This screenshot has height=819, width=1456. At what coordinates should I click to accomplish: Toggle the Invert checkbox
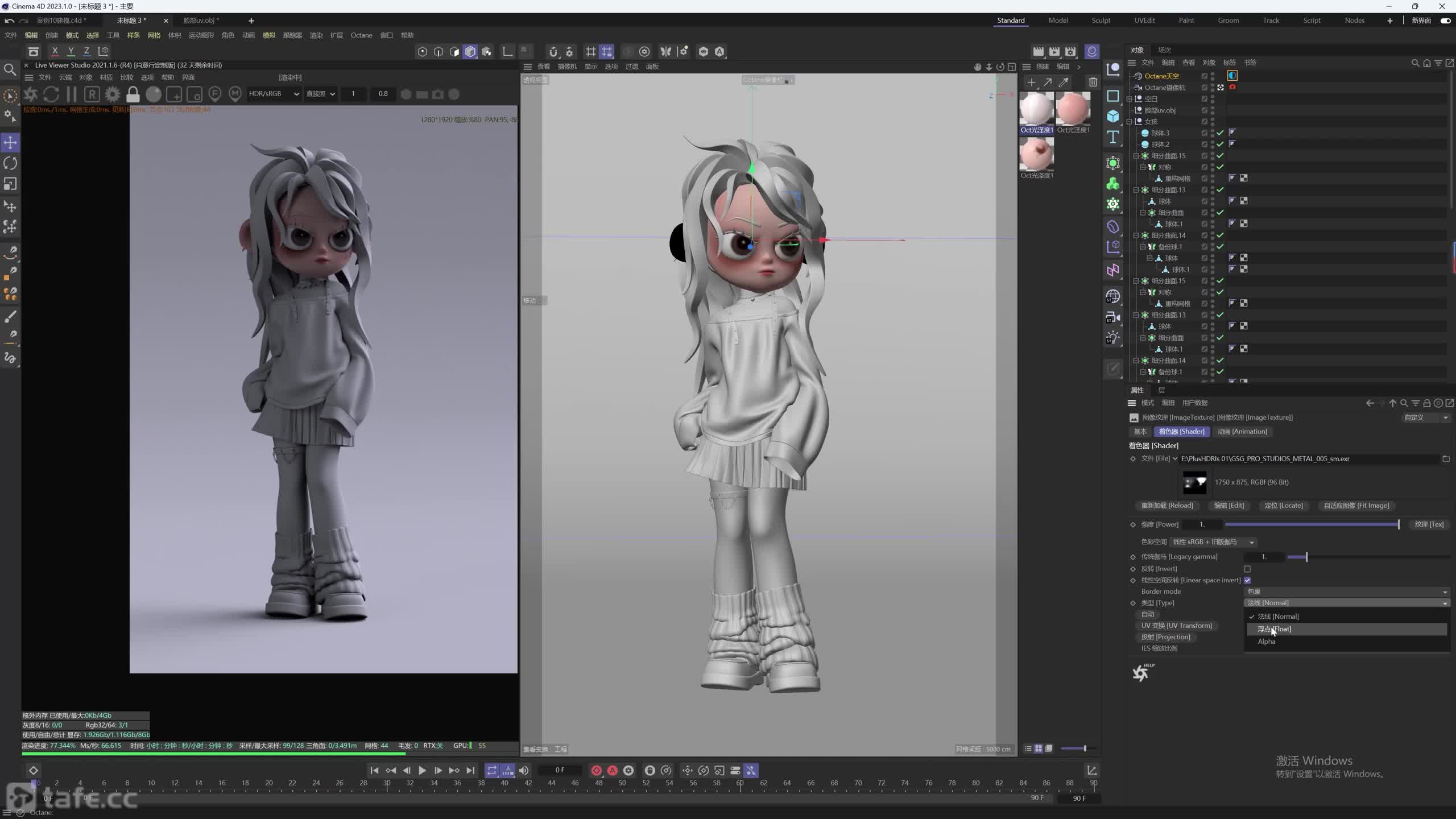click(x=1247, y=569)
